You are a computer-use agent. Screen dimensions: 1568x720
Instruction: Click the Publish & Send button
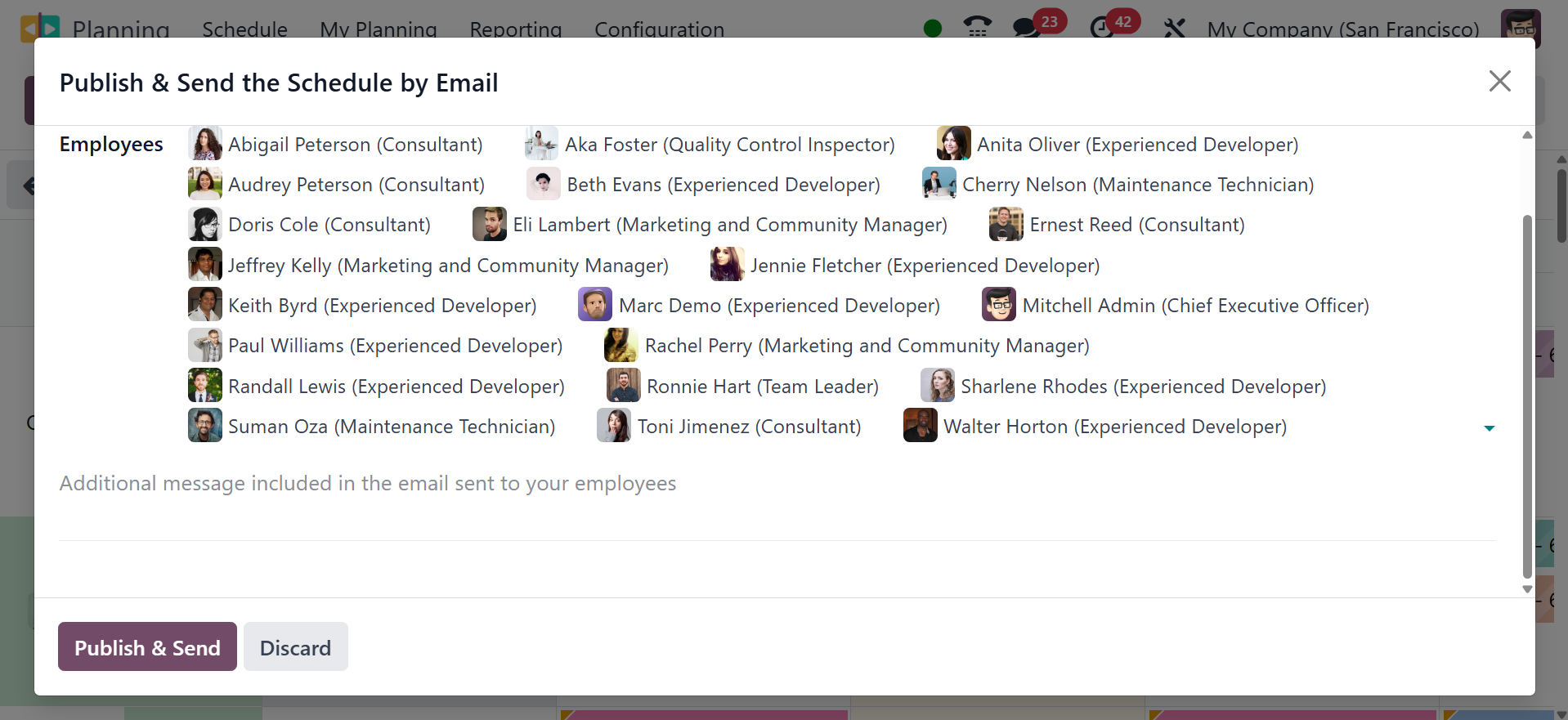pos(147,646)
